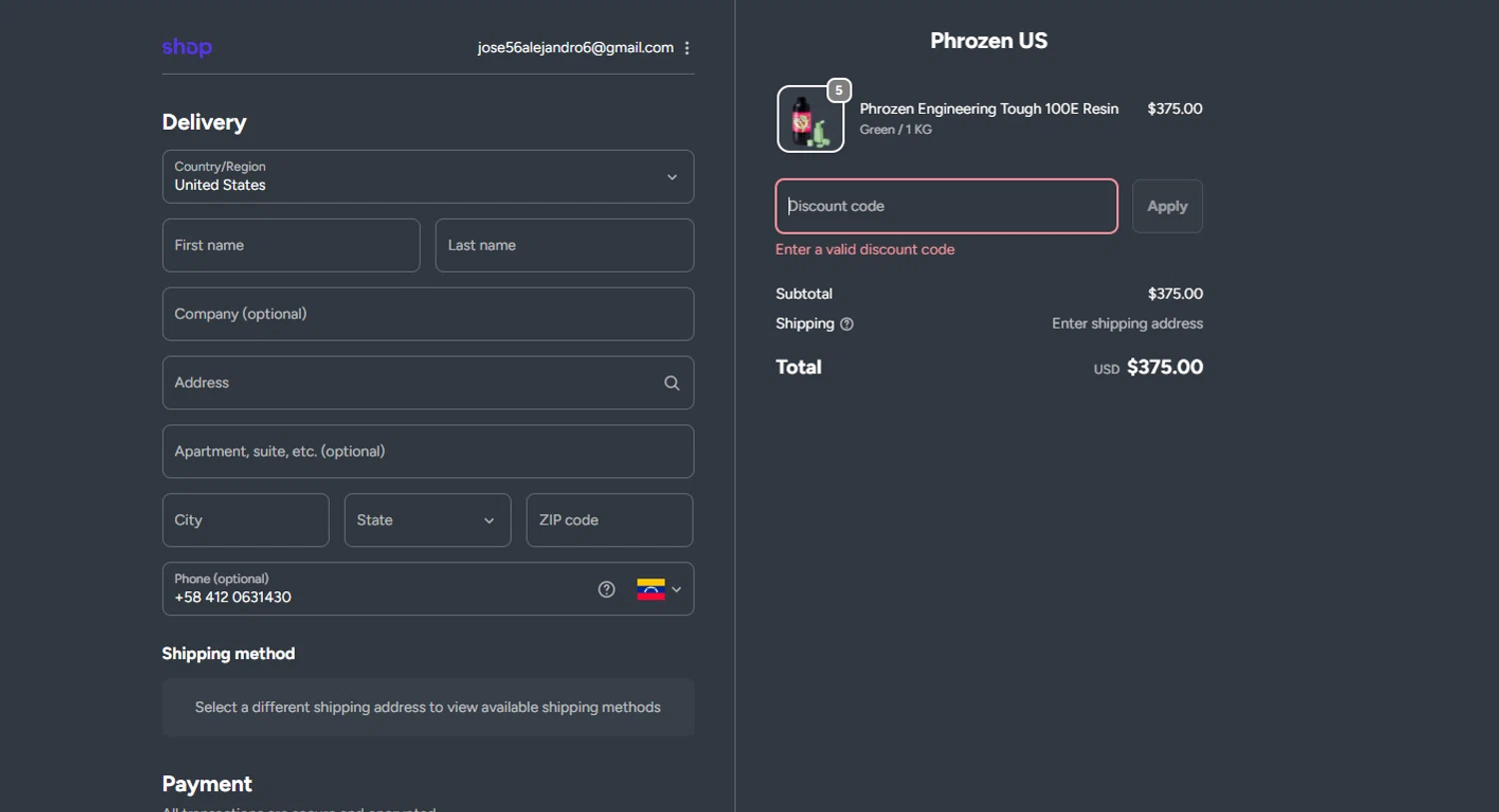Screen dimensions: 1499x812
Task: Click the Subtotal label
Action: click(803, 294)
